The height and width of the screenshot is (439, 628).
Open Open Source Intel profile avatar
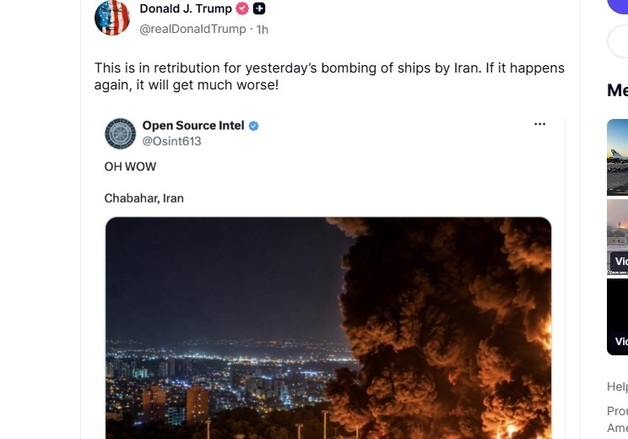coord(120,134)
